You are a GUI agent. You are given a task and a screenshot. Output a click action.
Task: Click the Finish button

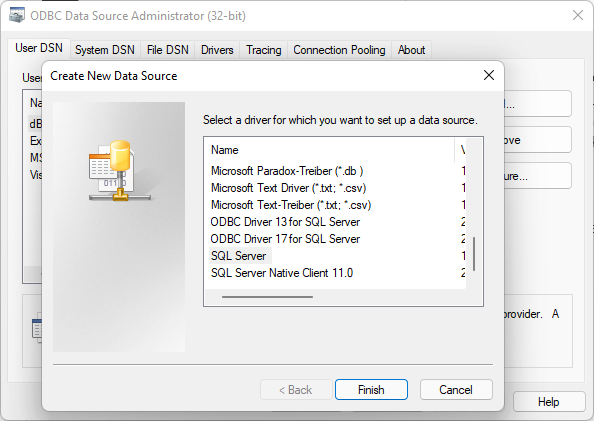371,390
